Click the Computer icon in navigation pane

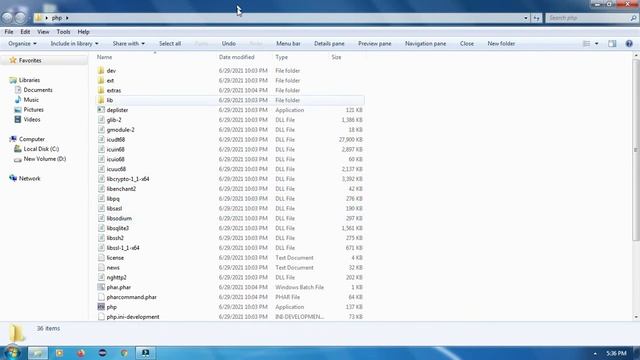tap(13, 139)
